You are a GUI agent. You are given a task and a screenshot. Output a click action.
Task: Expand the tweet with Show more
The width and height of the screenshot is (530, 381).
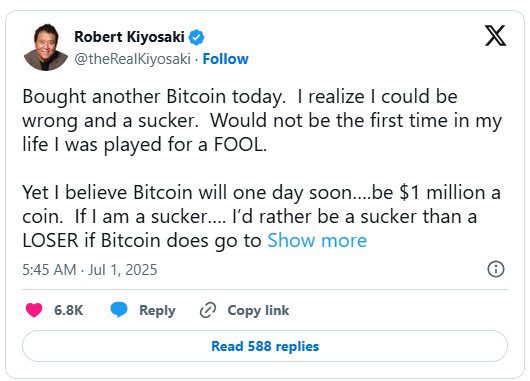(317, 241)
